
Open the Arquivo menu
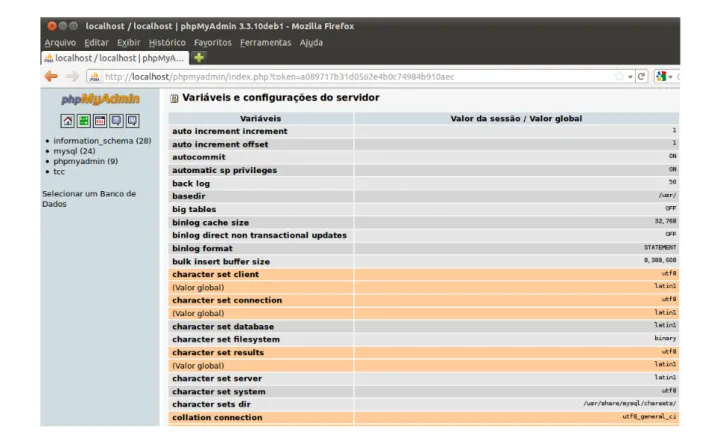pyautogui.click(x=60, y=43)
